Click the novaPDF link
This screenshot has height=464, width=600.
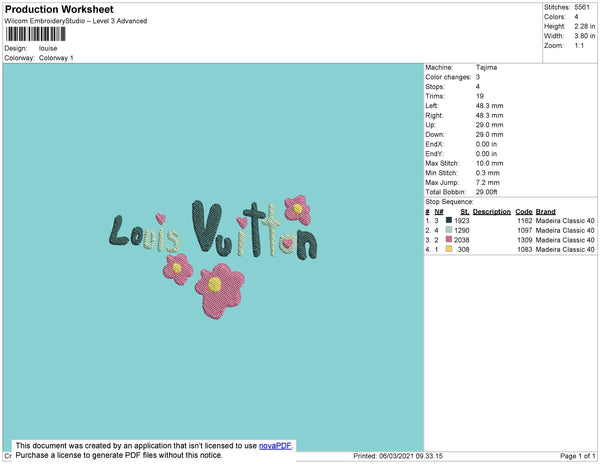click(x=275, y=446)
